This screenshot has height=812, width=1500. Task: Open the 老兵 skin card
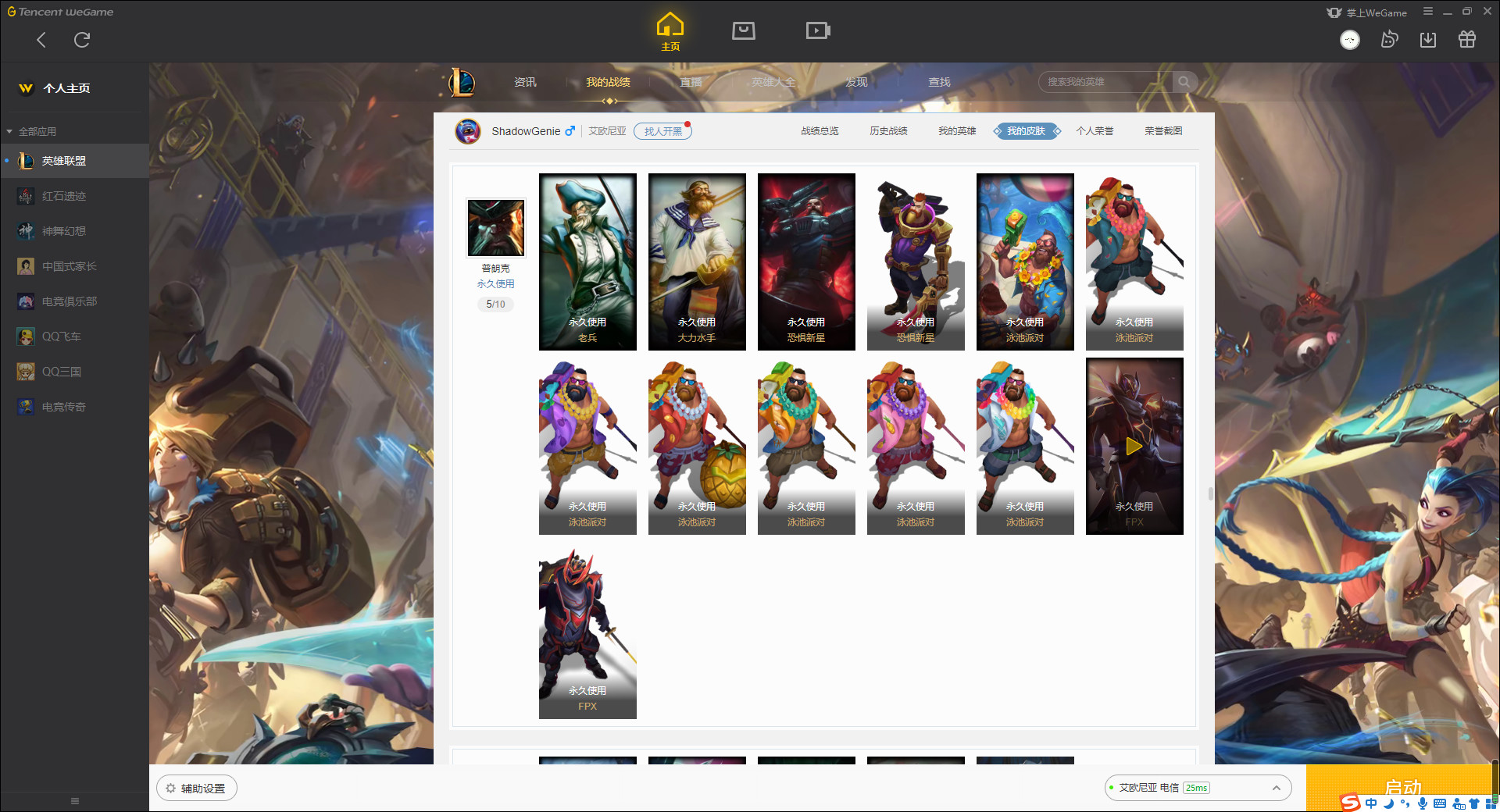(x=587, y=262)
